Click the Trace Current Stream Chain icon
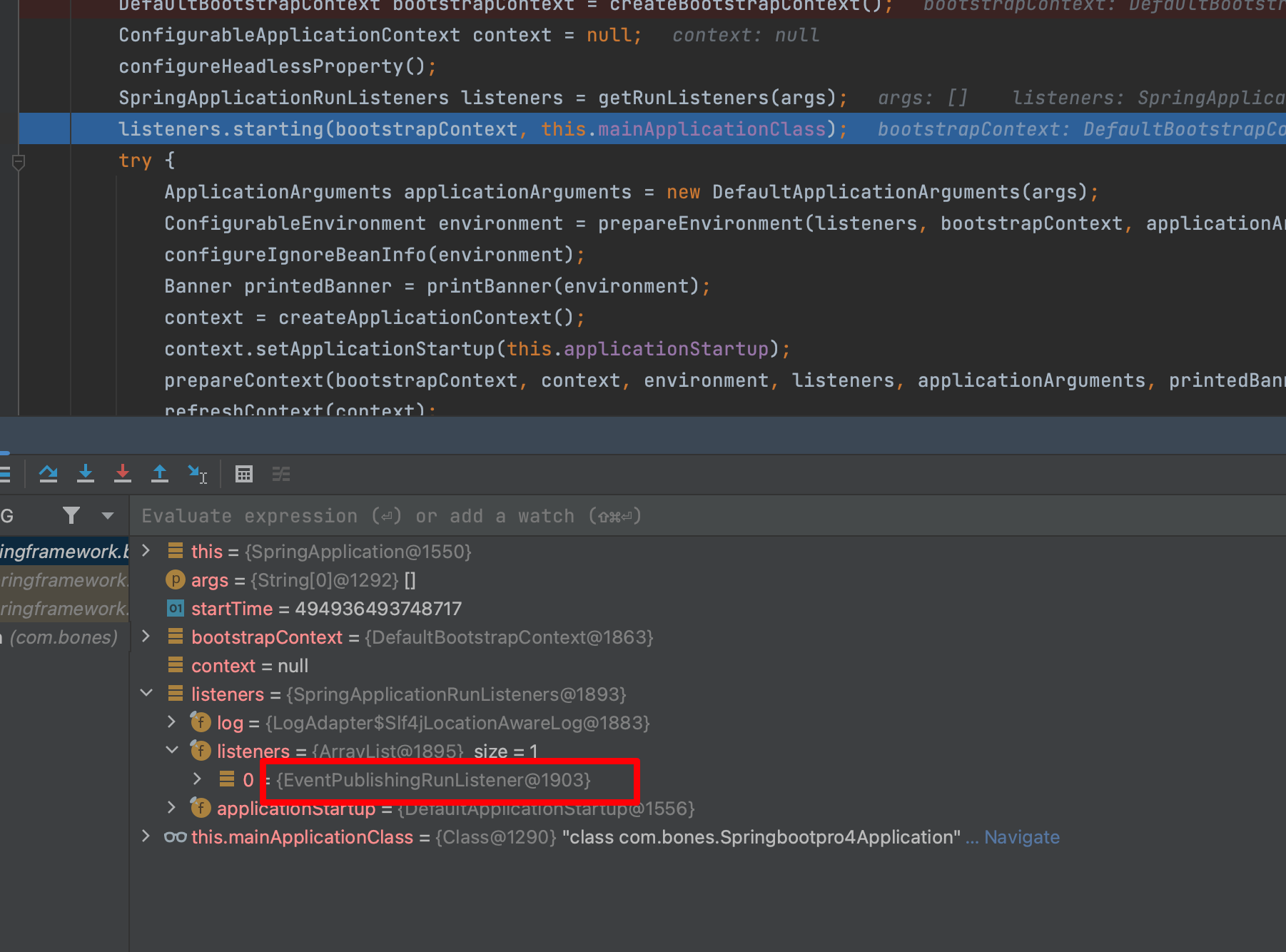 281,474
